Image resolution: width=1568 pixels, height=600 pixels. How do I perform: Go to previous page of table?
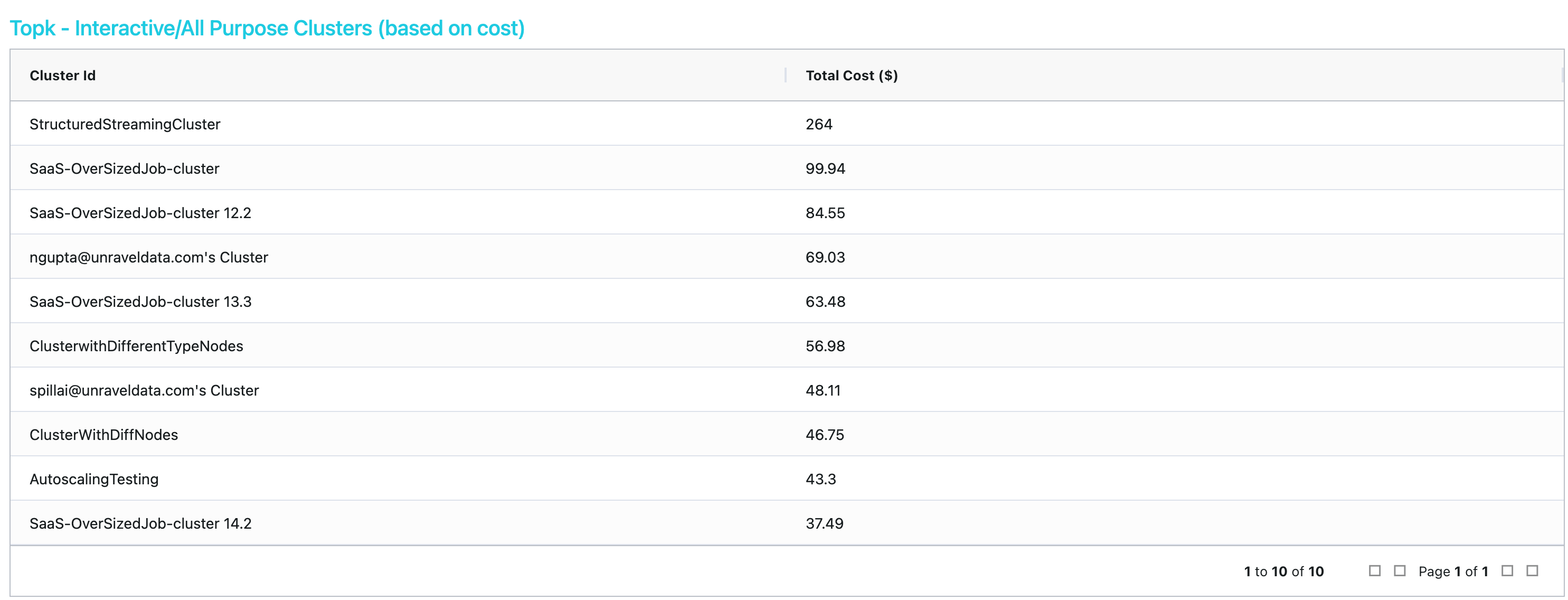pos(1400,571)
